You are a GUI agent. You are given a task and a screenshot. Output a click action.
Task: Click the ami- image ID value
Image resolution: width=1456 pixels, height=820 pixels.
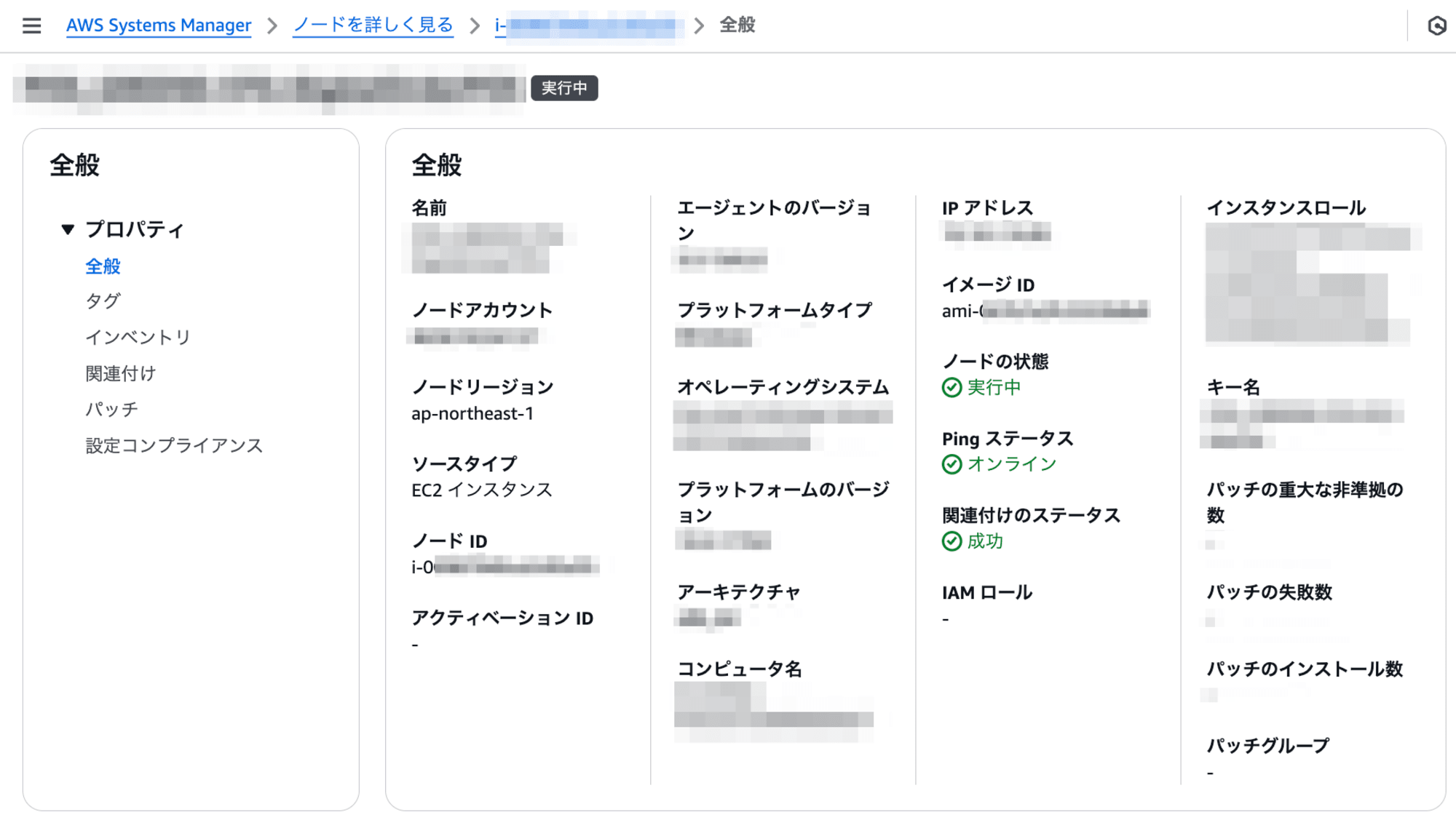1045,311
